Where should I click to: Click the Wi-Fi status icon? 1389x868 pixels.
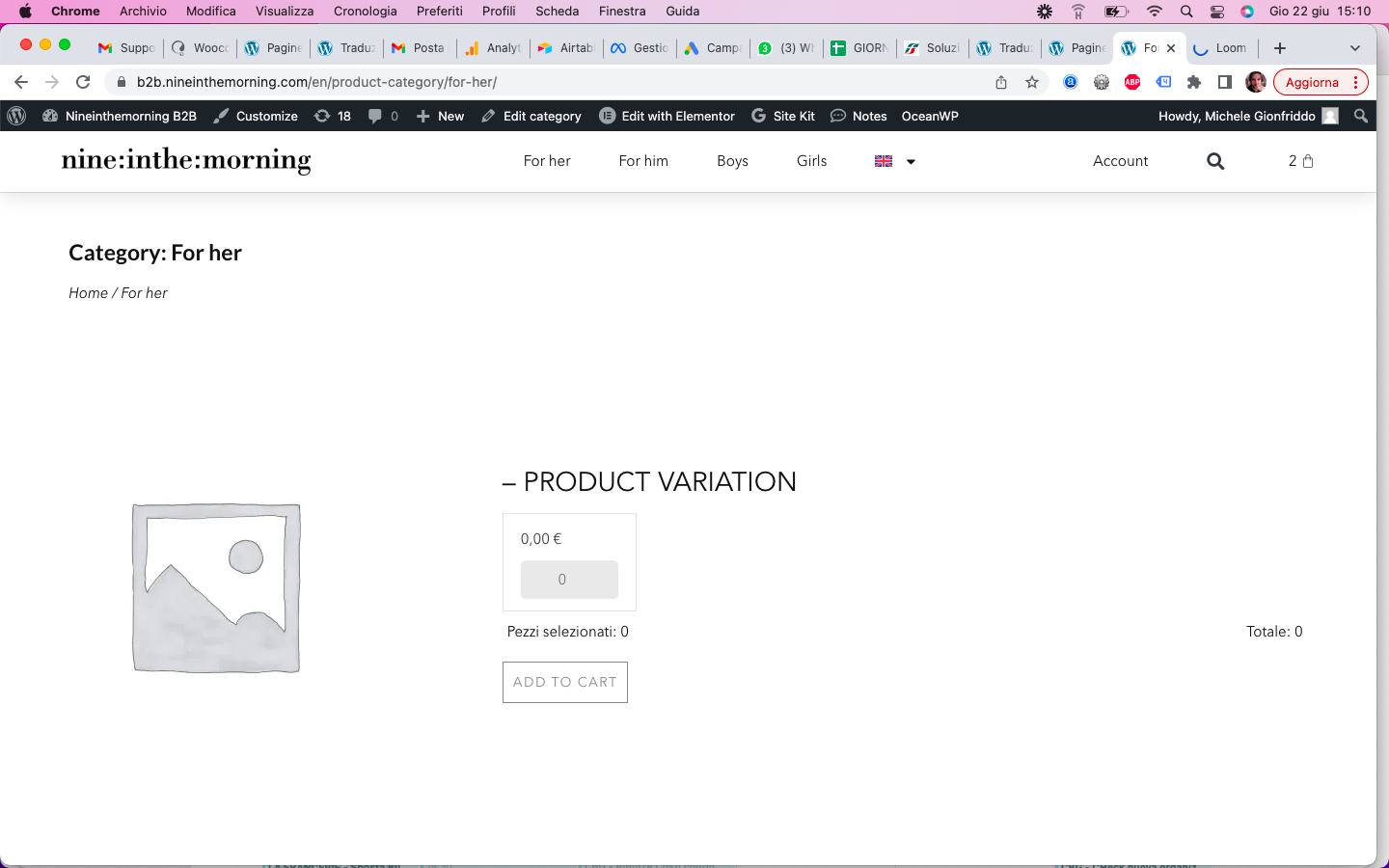point(1155,12)
